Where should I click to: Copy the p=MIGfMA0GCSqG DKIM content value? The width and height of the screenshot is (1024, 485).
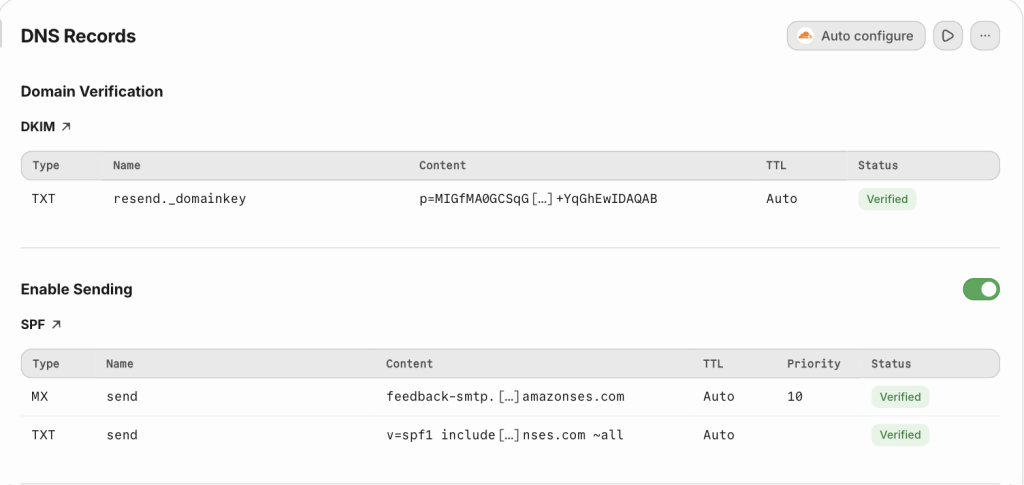(x=538, y=199)
